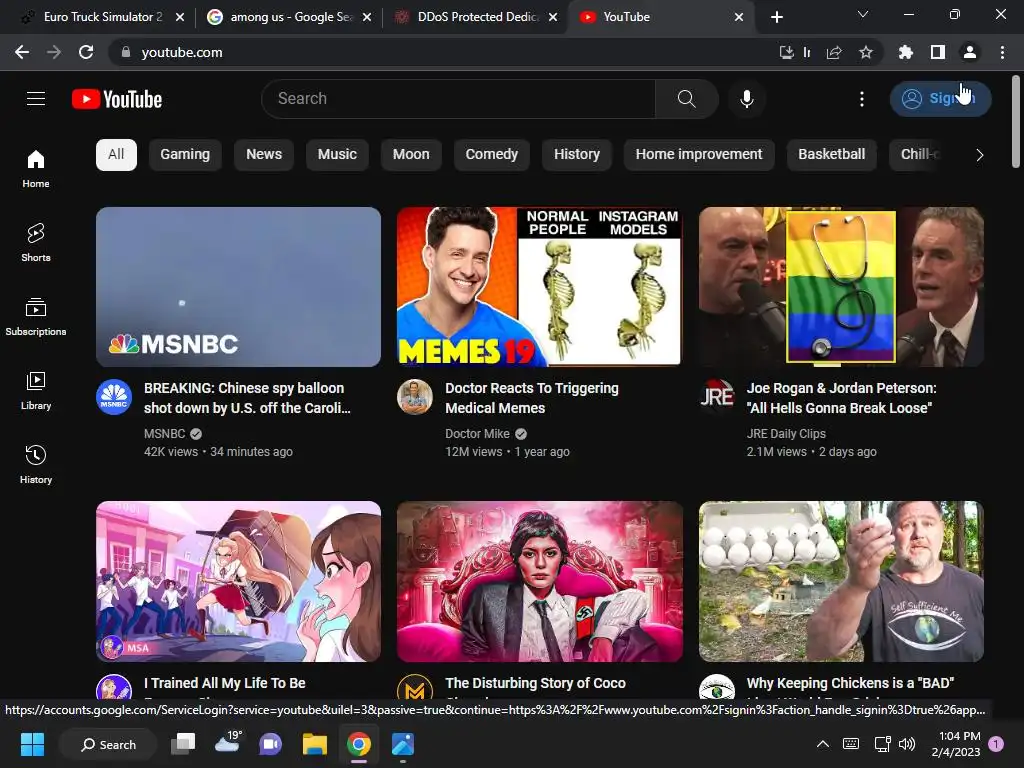The height and width of the screenshot is (768, 1024).
Task: Open the Coco Chanel video thumbnail
Action: (x=539, y=581)
